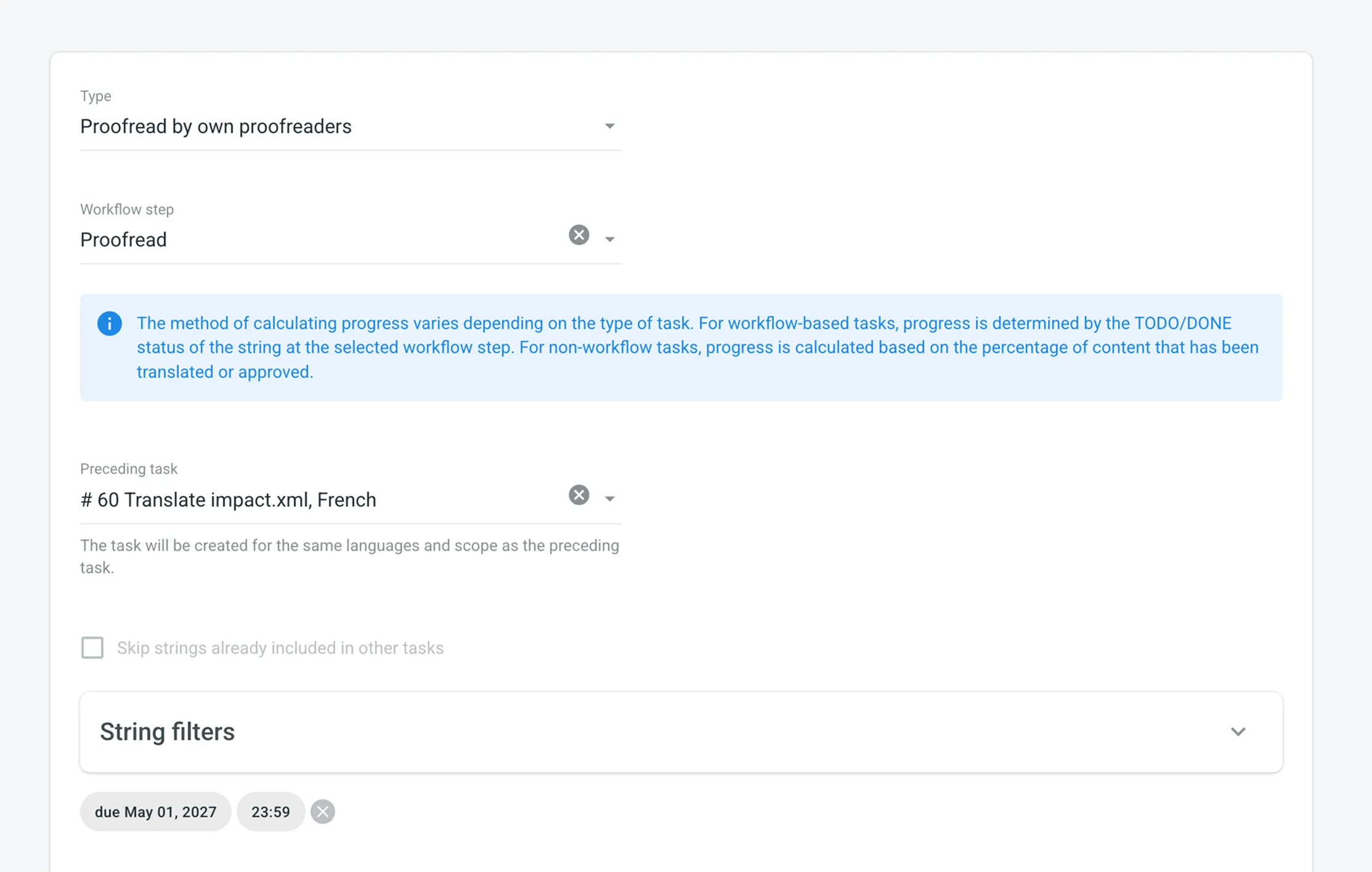Image resolution: width=1372 pixels, height=872 pixels.
Task: Expand the String filters section
Action: [1238, 732]
